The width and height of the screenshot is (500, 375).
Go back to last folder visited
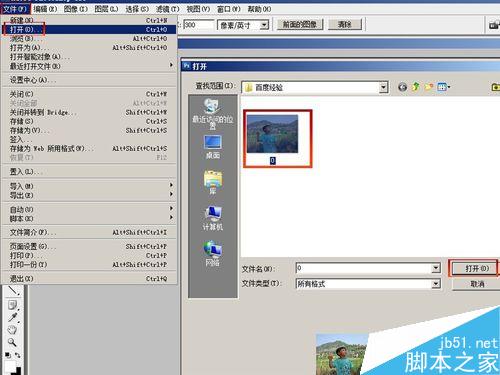pos(402,87)
